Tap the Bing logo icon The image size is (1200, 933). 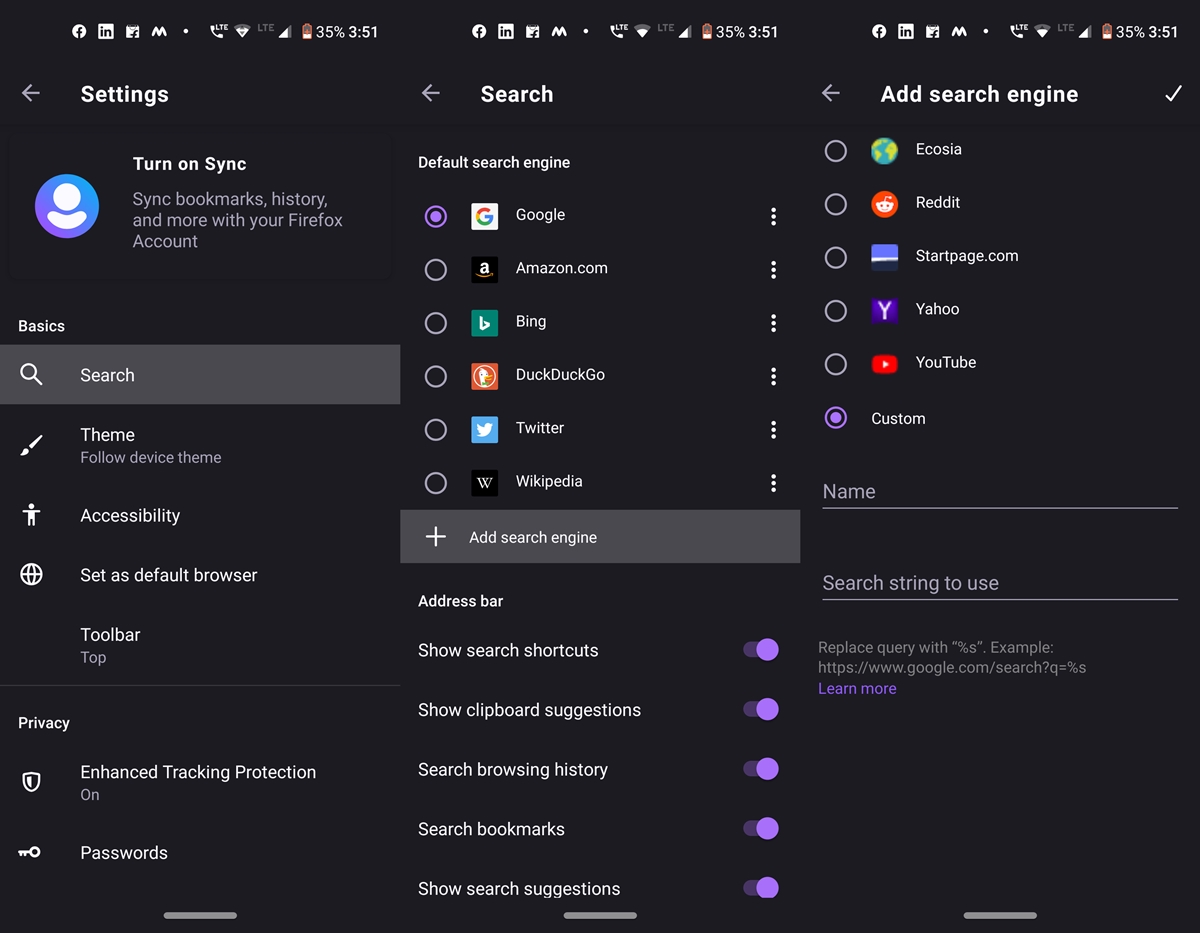[x=485, y=323]
